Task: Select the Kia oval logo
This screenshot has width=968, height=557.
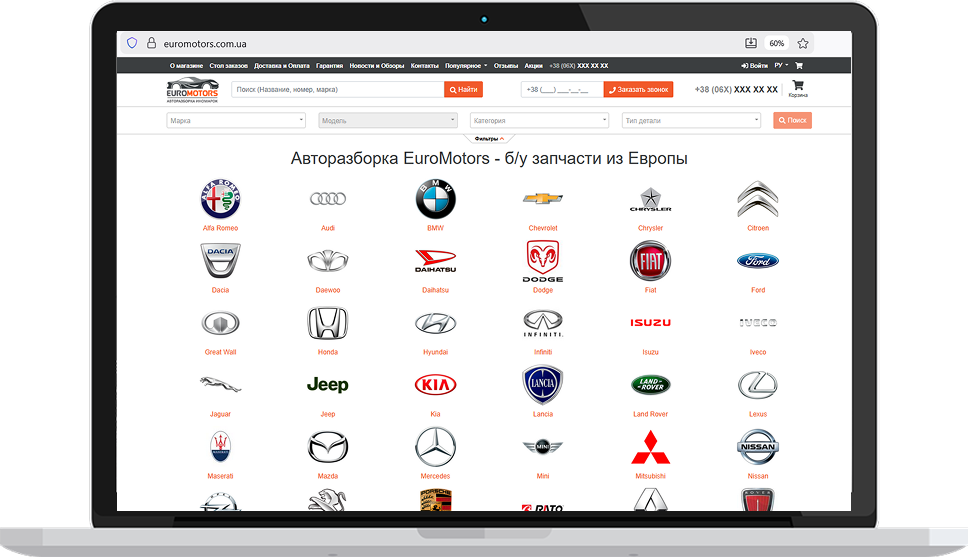Action: click(435, 385)
